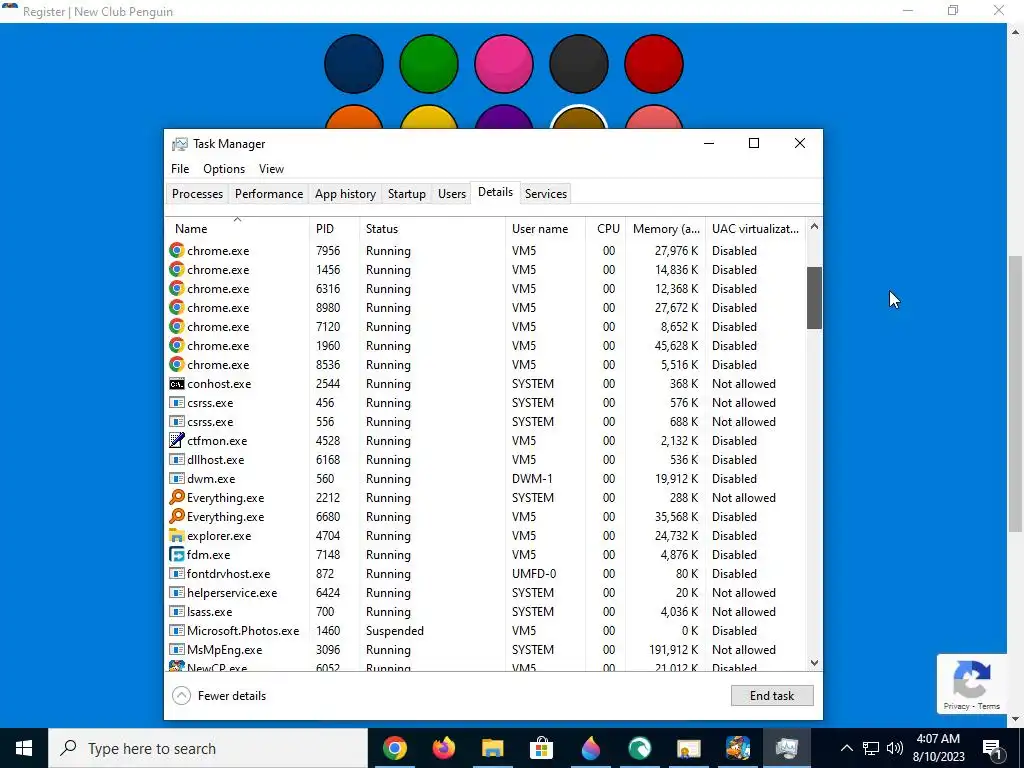Click the Task Manager taskbar icon
Image resolution: width=1024 pixels, height=768 pixels.
(786, 748)
